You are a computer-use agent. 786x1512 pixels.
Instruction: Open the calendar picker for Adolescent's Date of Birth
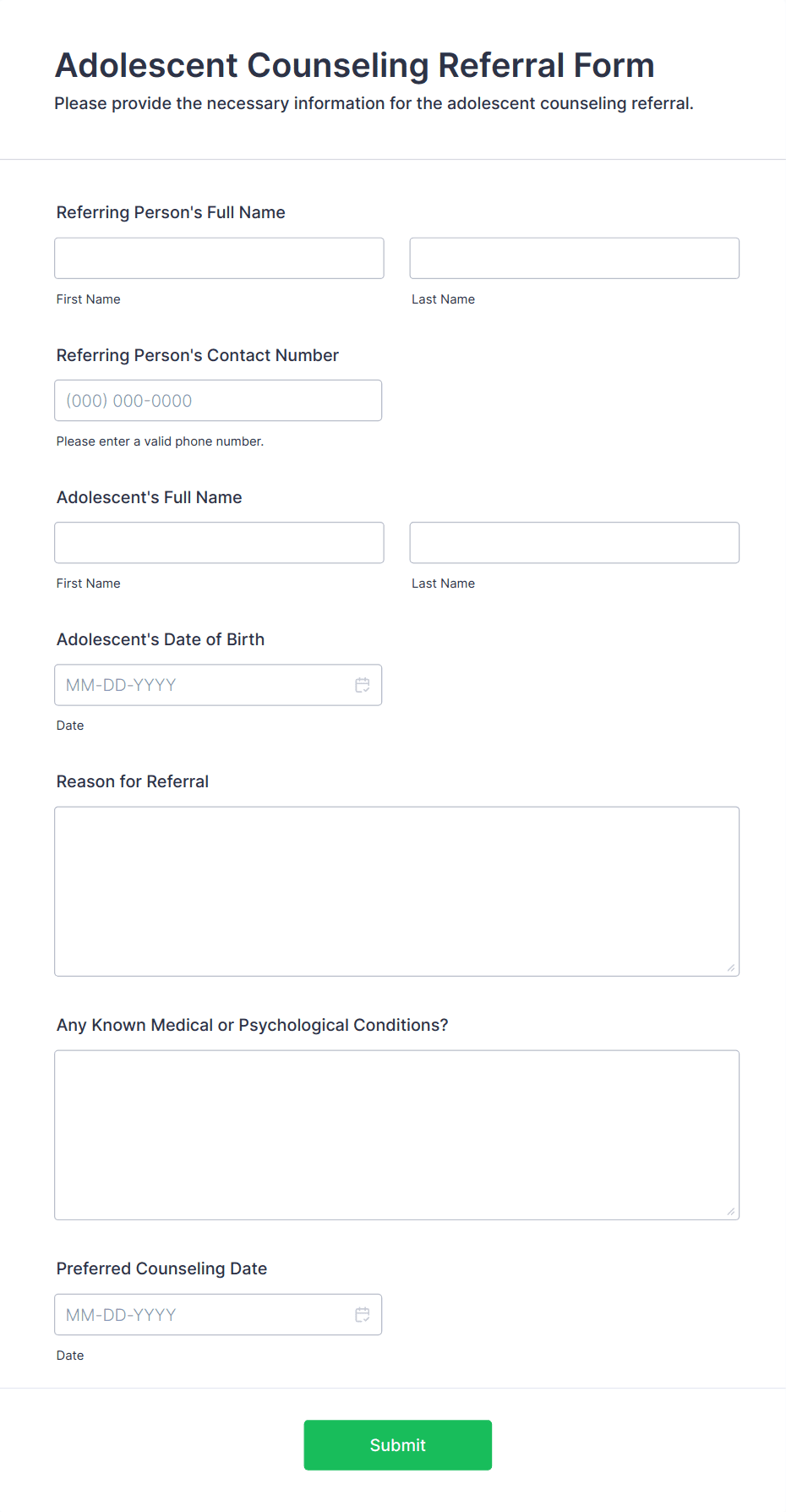(363, 685)
